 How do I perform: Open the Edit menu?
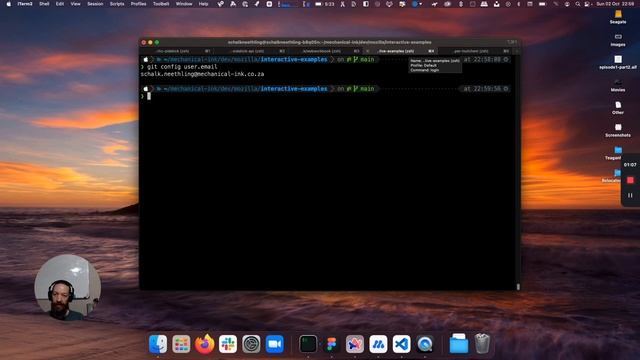[x=60, y=4]
